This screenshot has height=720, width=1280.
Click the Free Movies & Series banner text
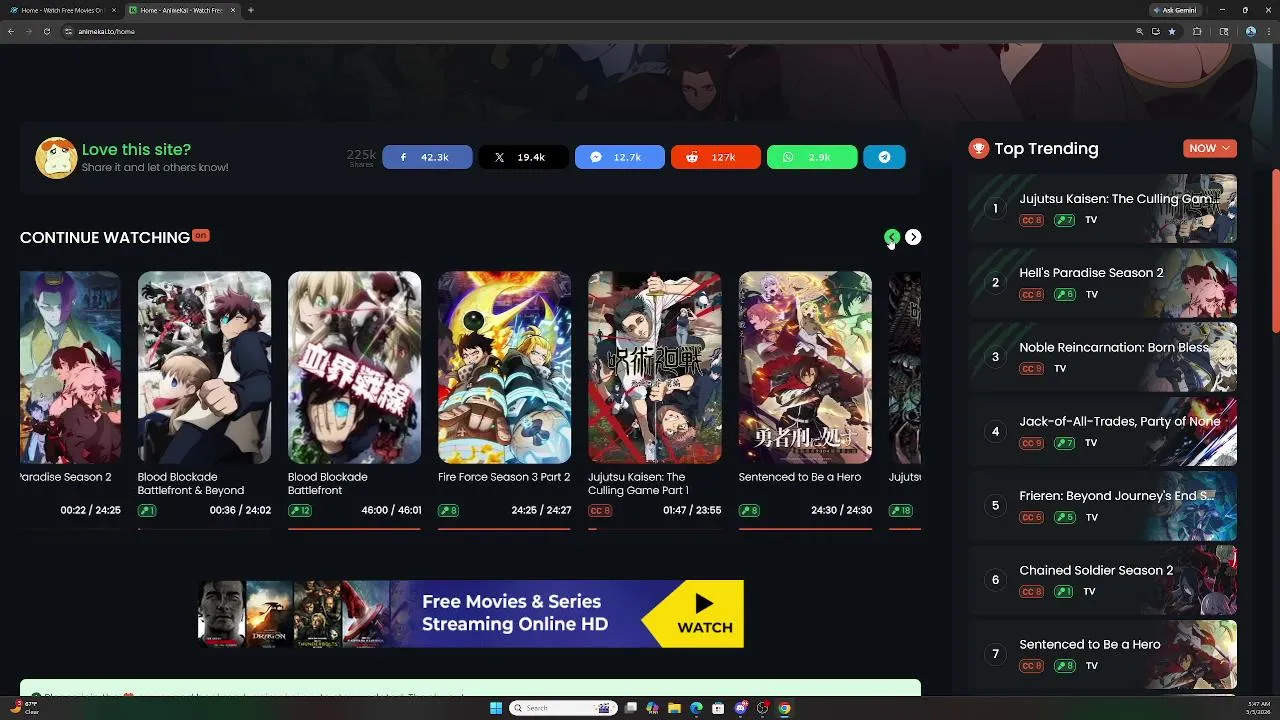coord(514,613)
